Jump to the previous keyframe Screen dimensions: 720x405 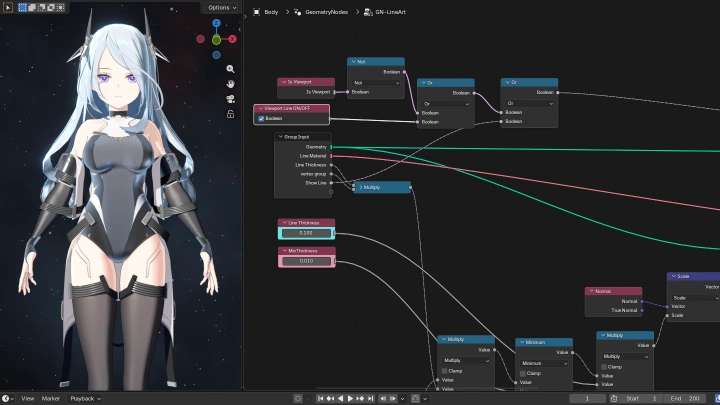click(330, 399)
